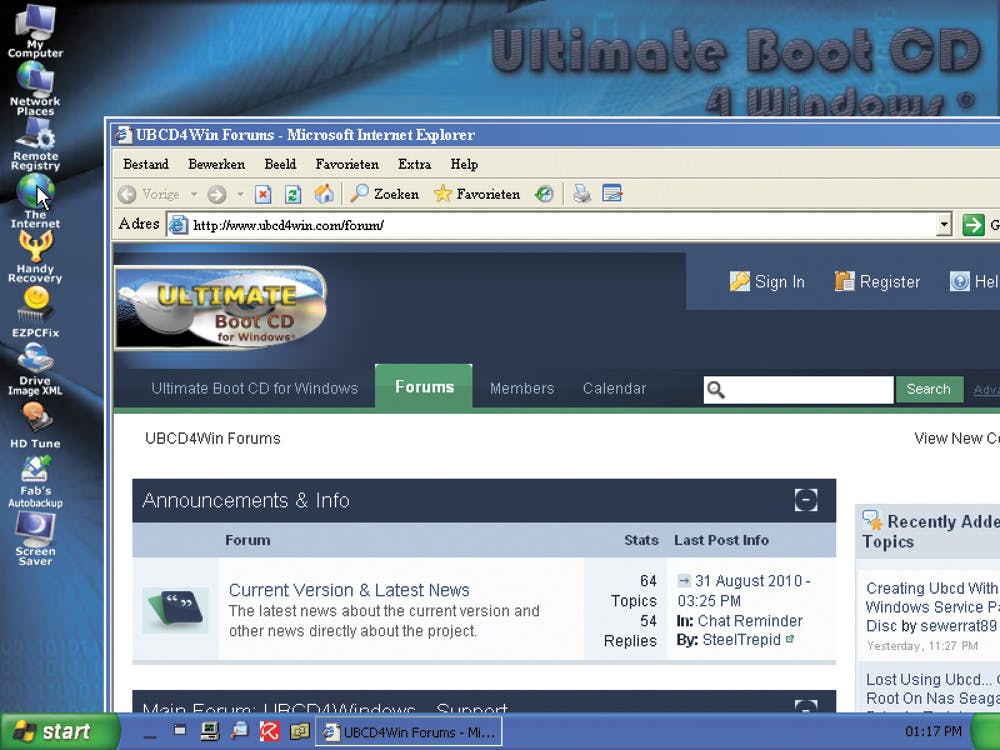
Task: Refresh the page with green arrows icon
Action: click(x=293, y=195)
